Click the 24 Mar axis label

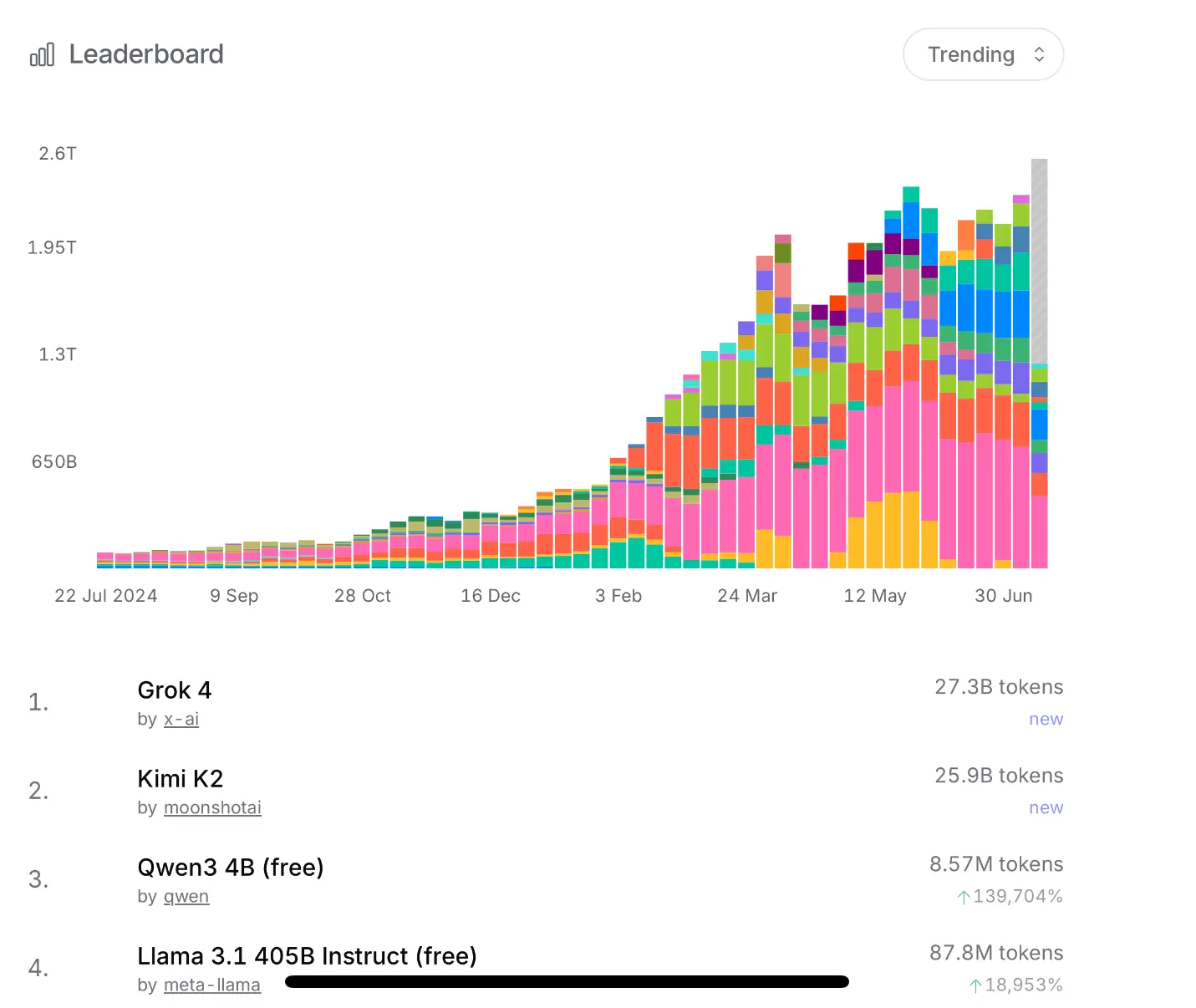[x=747, y=596]
